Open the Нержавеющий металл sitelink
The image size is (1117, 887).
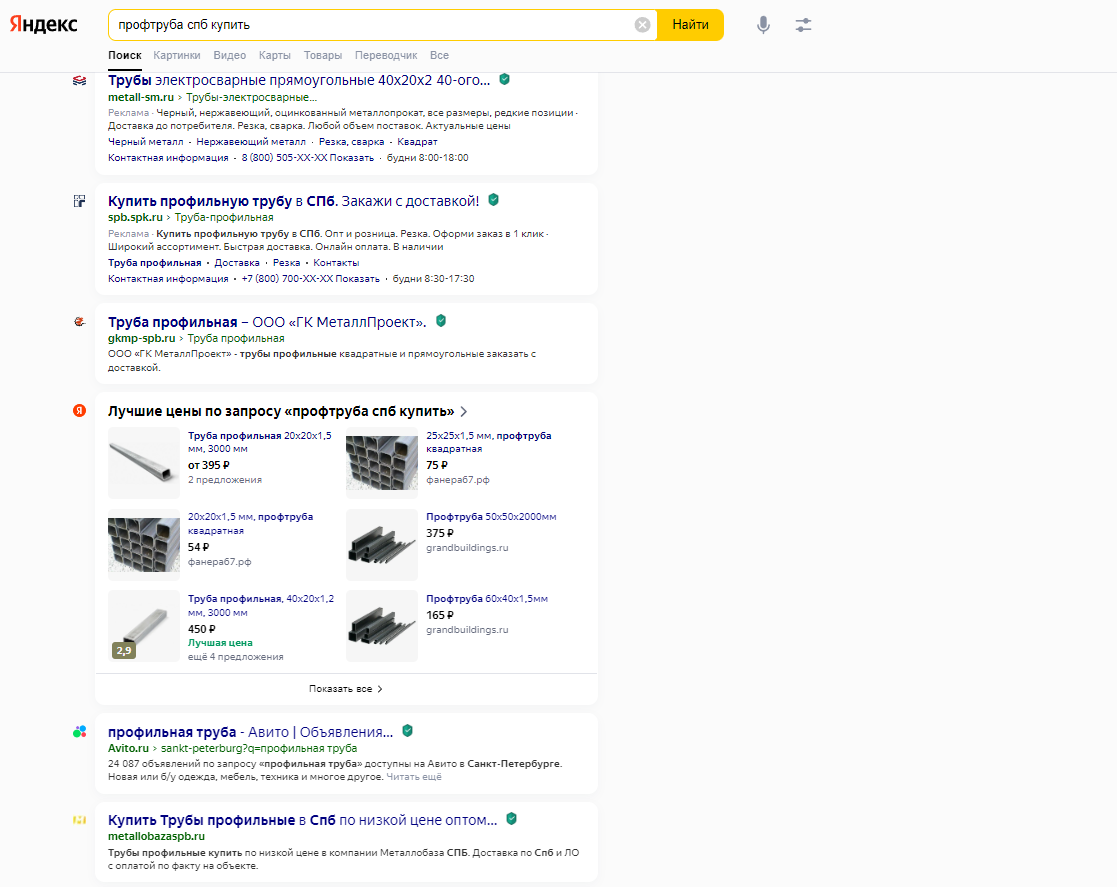251,142
